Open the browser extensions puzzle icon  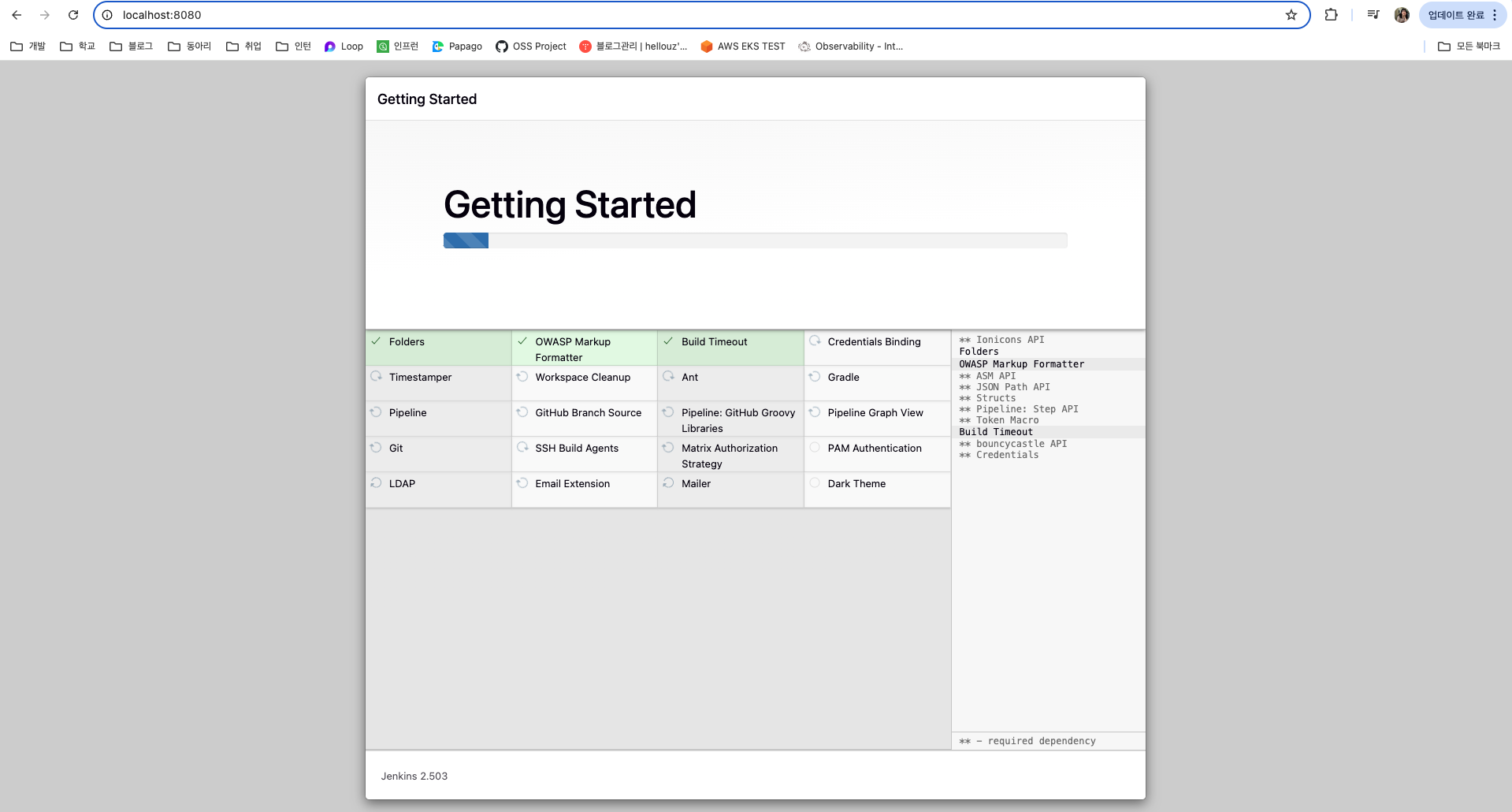tap(1331, 15)
